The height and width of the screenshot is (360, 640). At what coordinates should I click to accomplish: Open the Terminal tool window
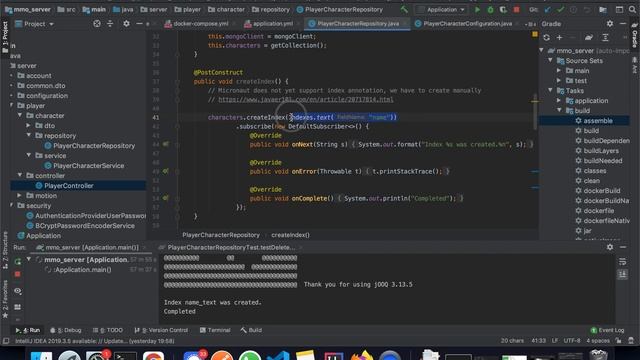pyautogui.click(x=215, y=330)
